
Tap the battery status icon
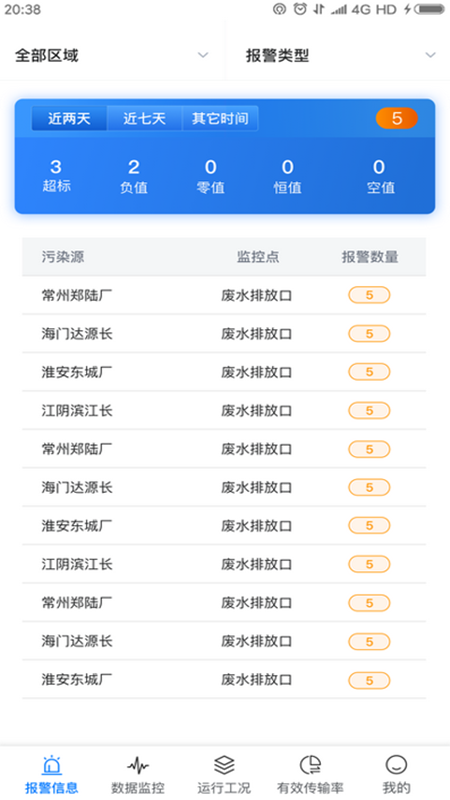coord(429,9)
